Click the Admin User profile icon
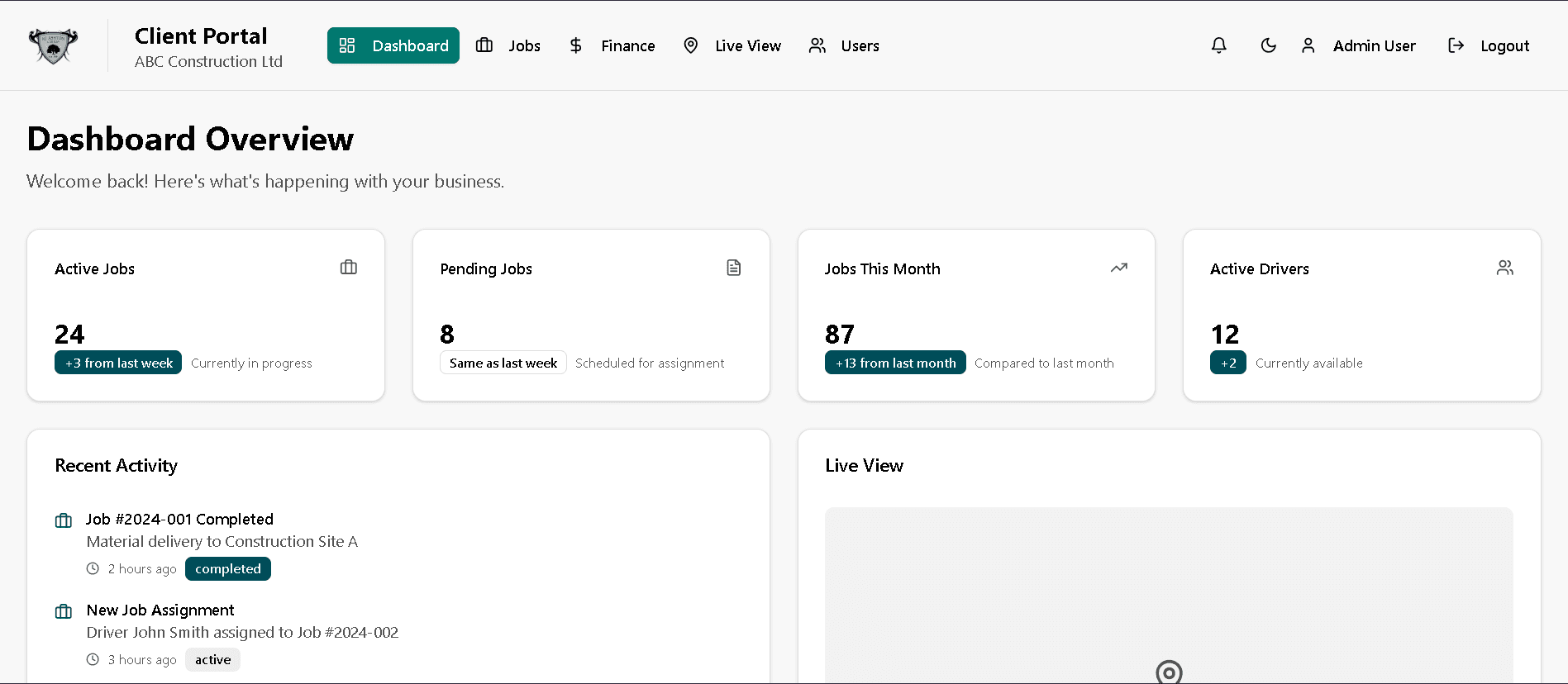Image resolution: width=1568 pixels, height=684 pixels. pyautogui.click(x=1308, y=45)
